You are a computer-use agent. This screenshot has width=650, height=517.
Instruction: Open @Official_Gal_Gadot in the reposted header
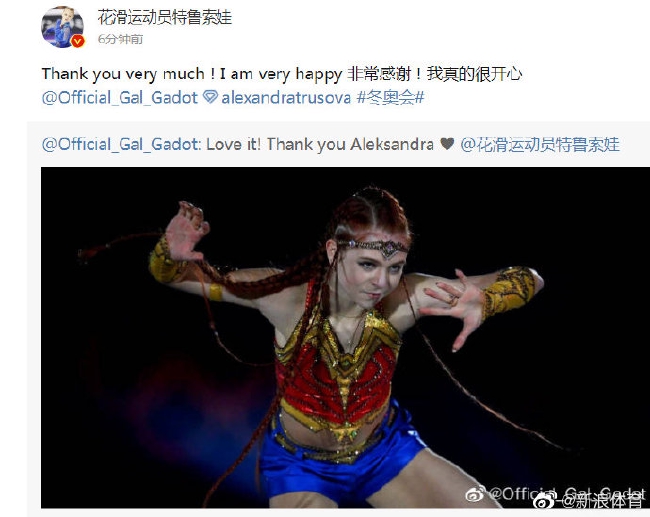(x=120, y=144)
